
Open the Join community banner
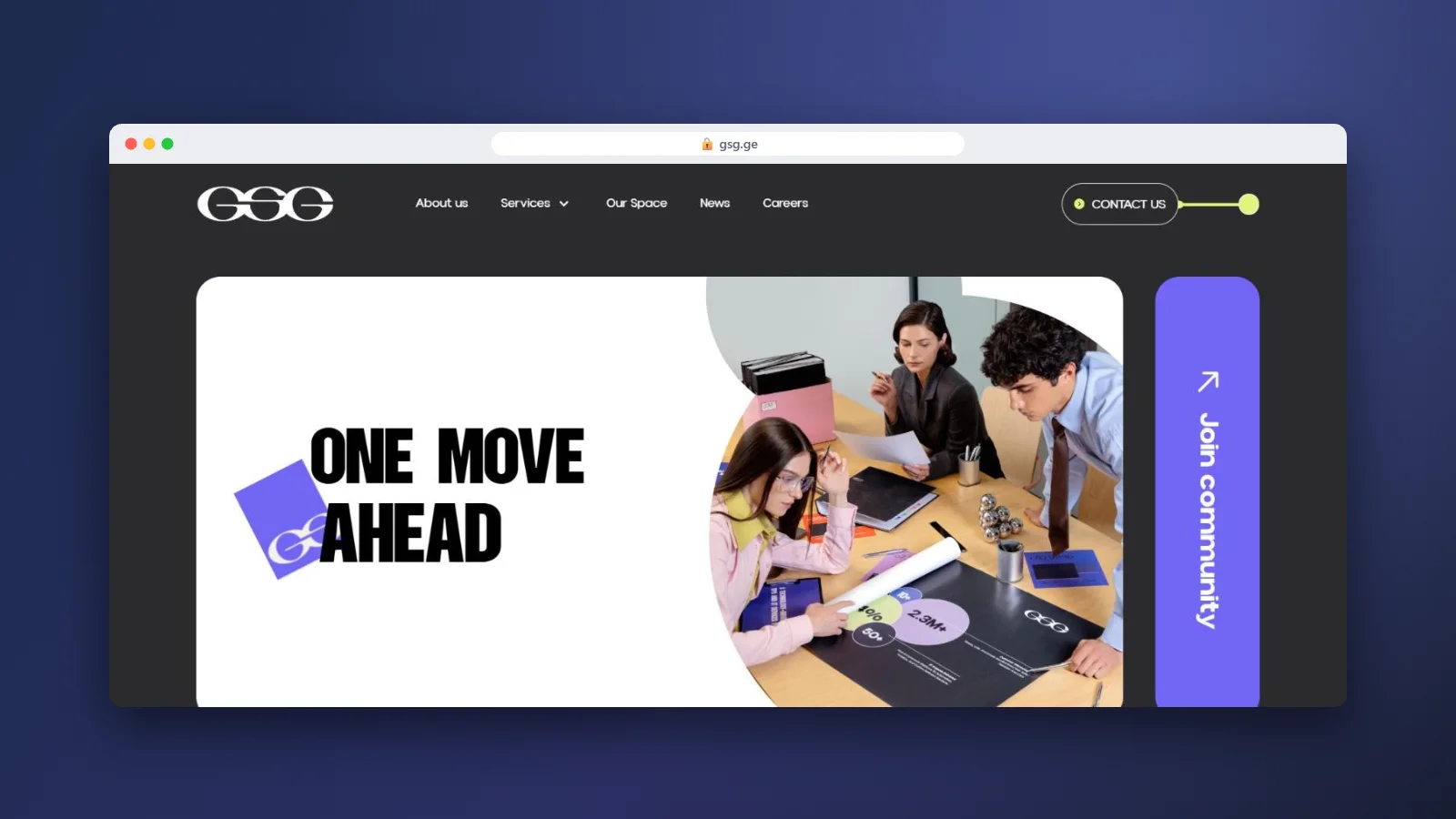tap(1207, 491)
